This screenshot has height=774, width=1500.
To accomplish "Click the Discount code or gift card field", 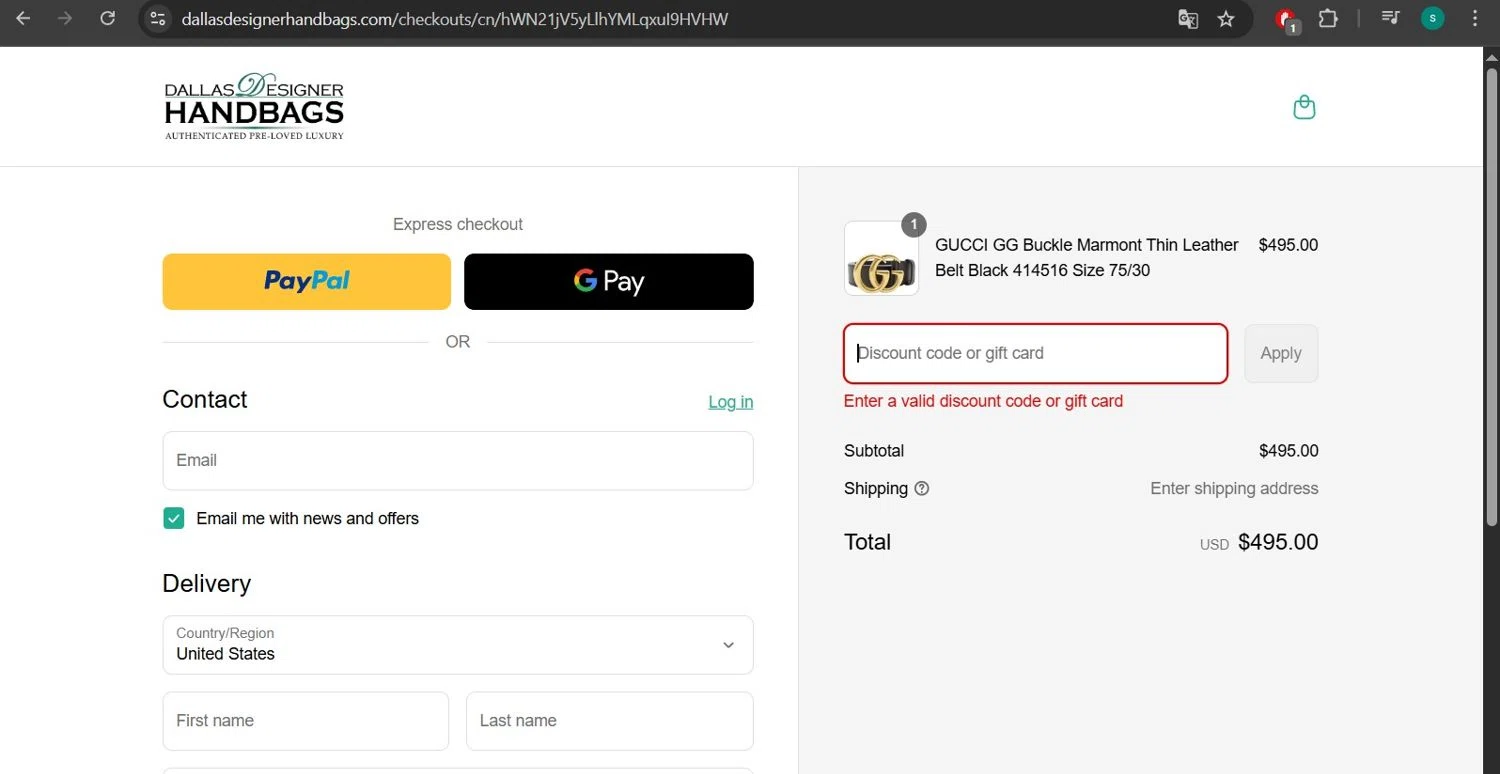I will tap(1036, 353).
